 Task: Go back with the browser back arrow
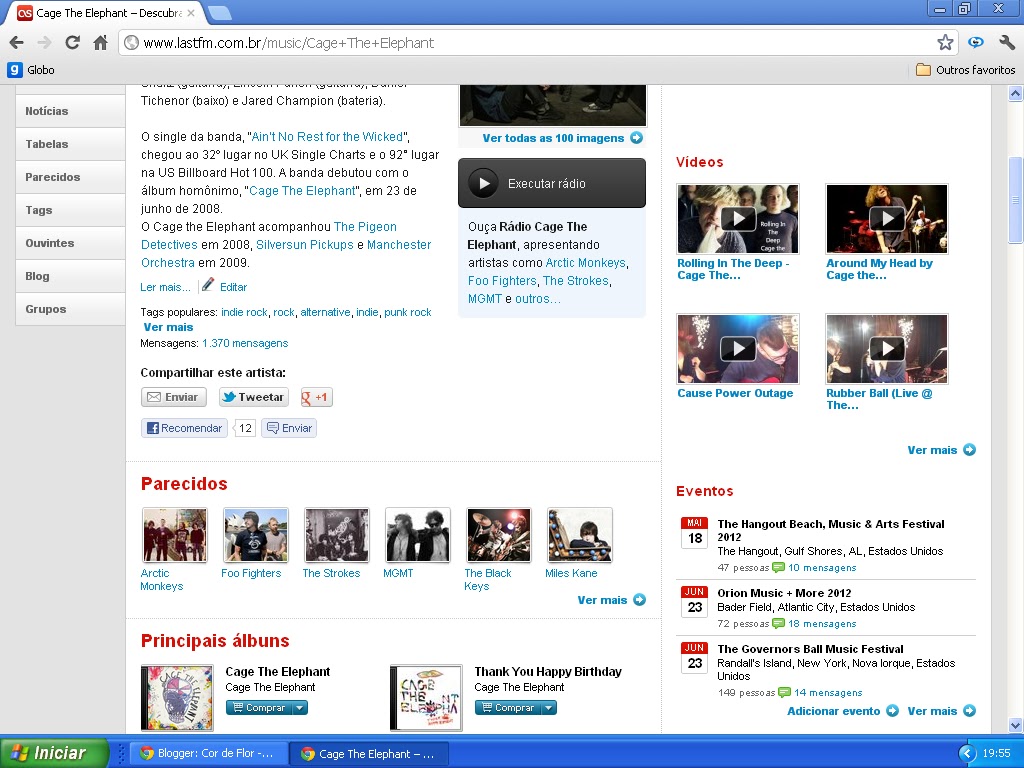[x=17, y=43]
